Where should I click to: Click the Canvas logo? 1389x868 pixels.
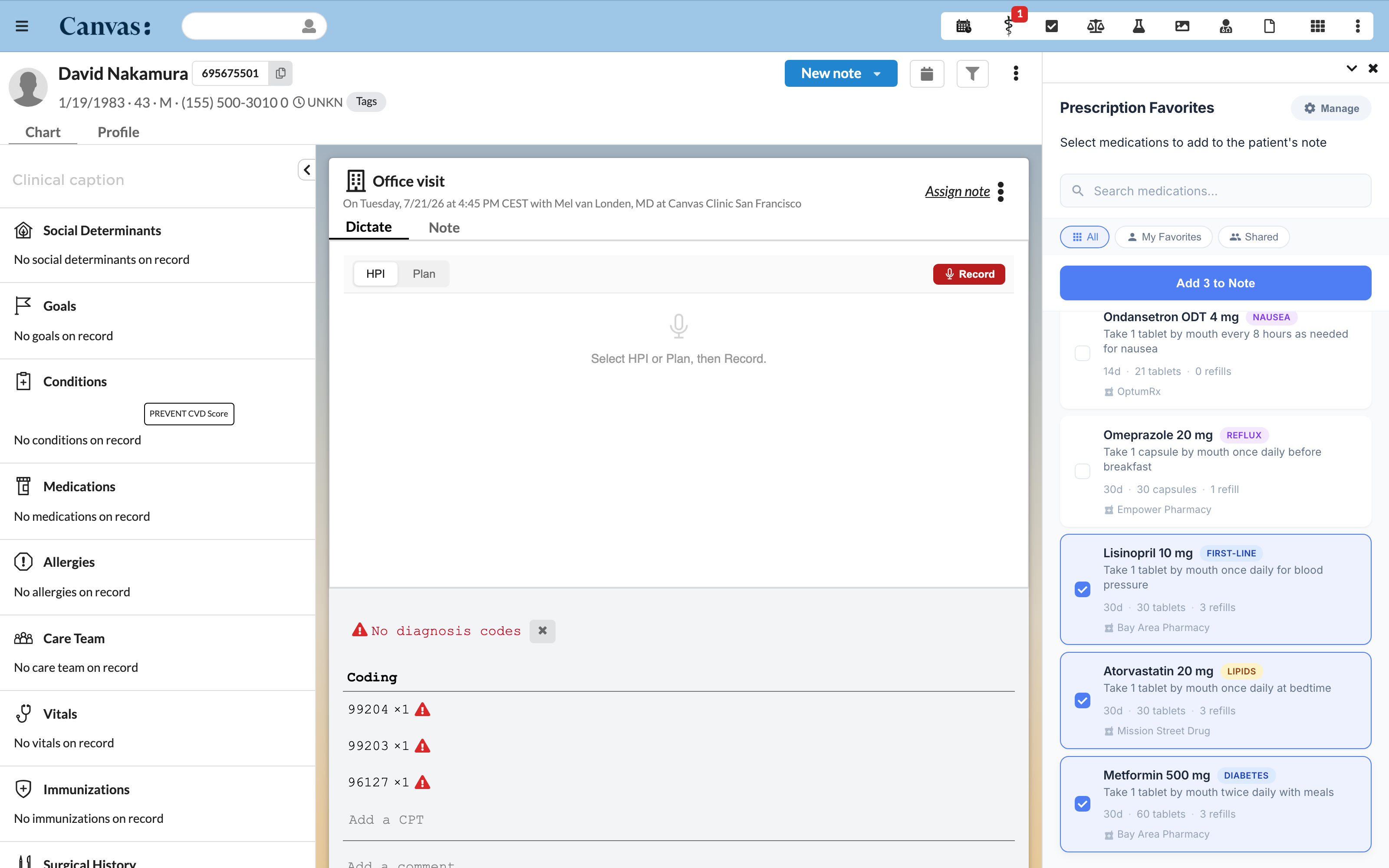tap(105, 26)
